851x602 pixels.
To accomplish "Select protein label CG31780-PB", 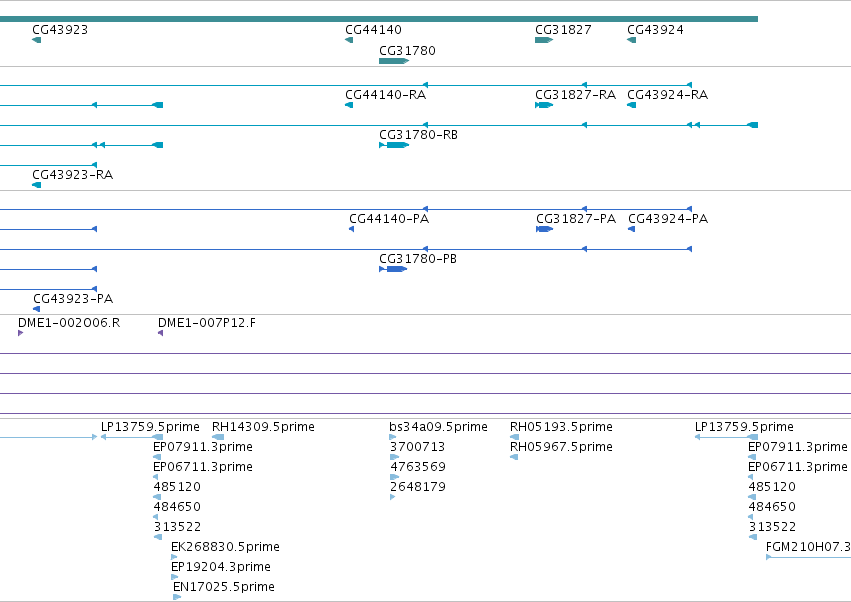I will tap(417, 259).
